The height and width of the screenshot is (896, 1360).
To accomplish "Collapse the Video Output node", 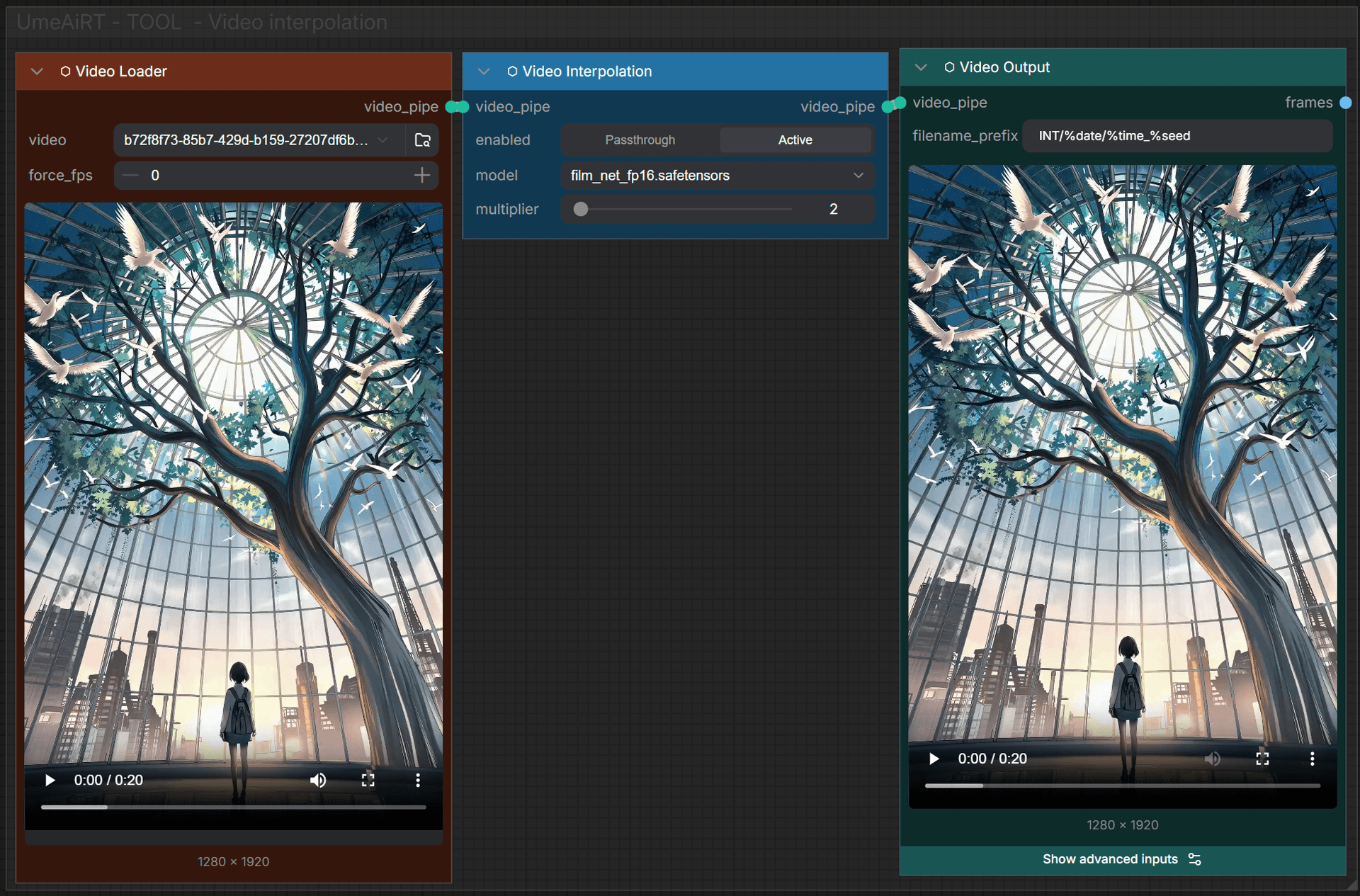I will [x=921, y=67].
